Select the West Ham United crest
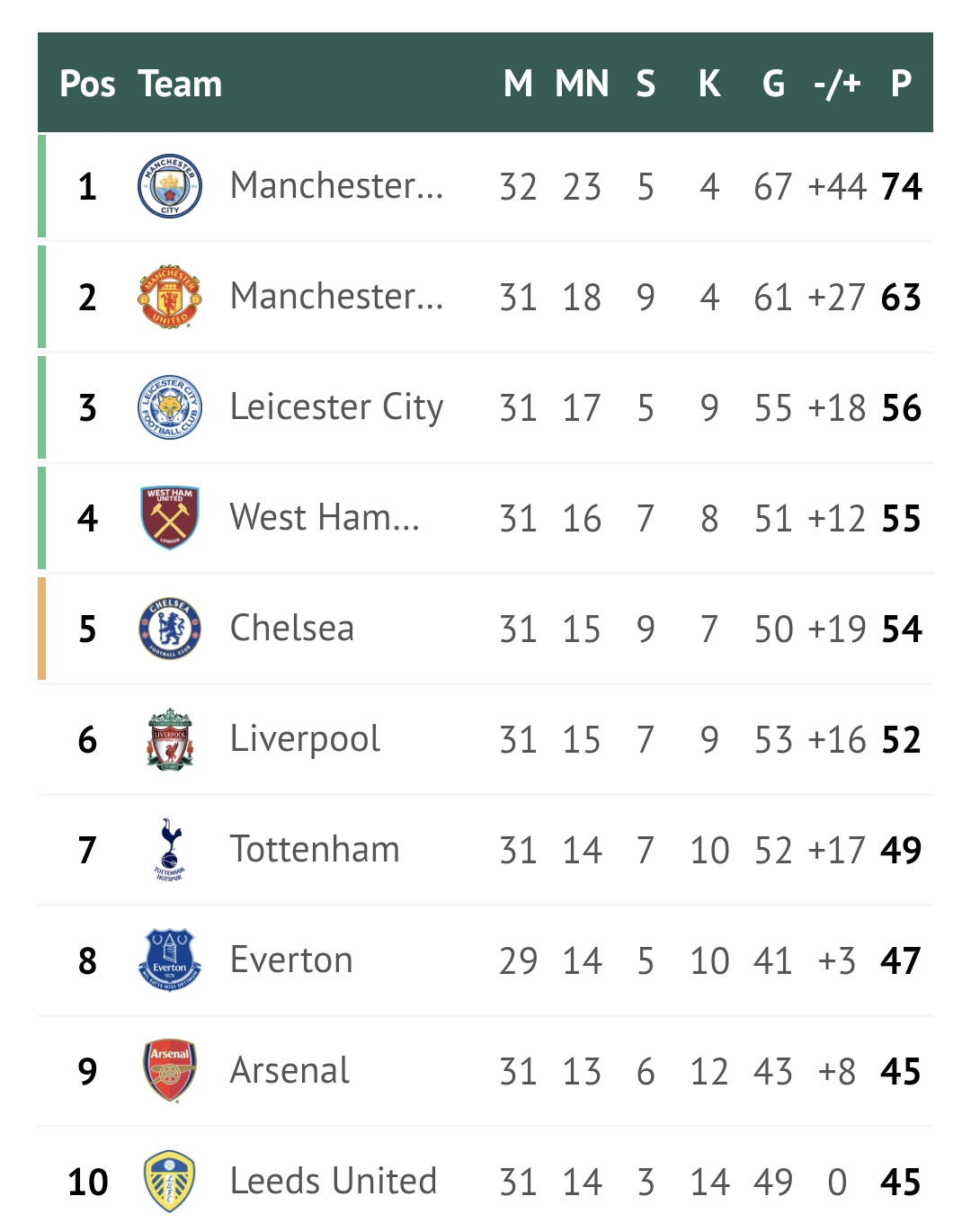Image resolution: width=971 pixels, height=1232 pixels. 170,518
